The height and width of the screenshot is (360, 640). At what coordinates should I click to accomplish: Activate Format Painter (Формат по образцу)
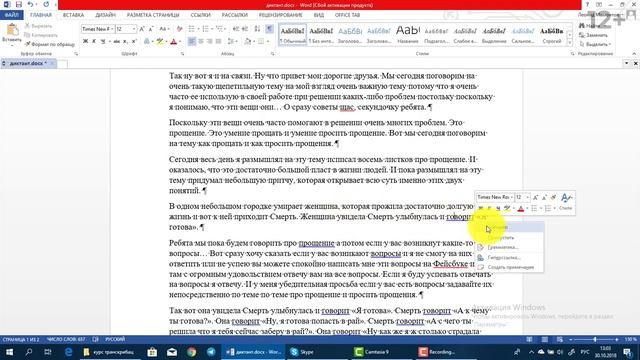(x=49, y=44)
